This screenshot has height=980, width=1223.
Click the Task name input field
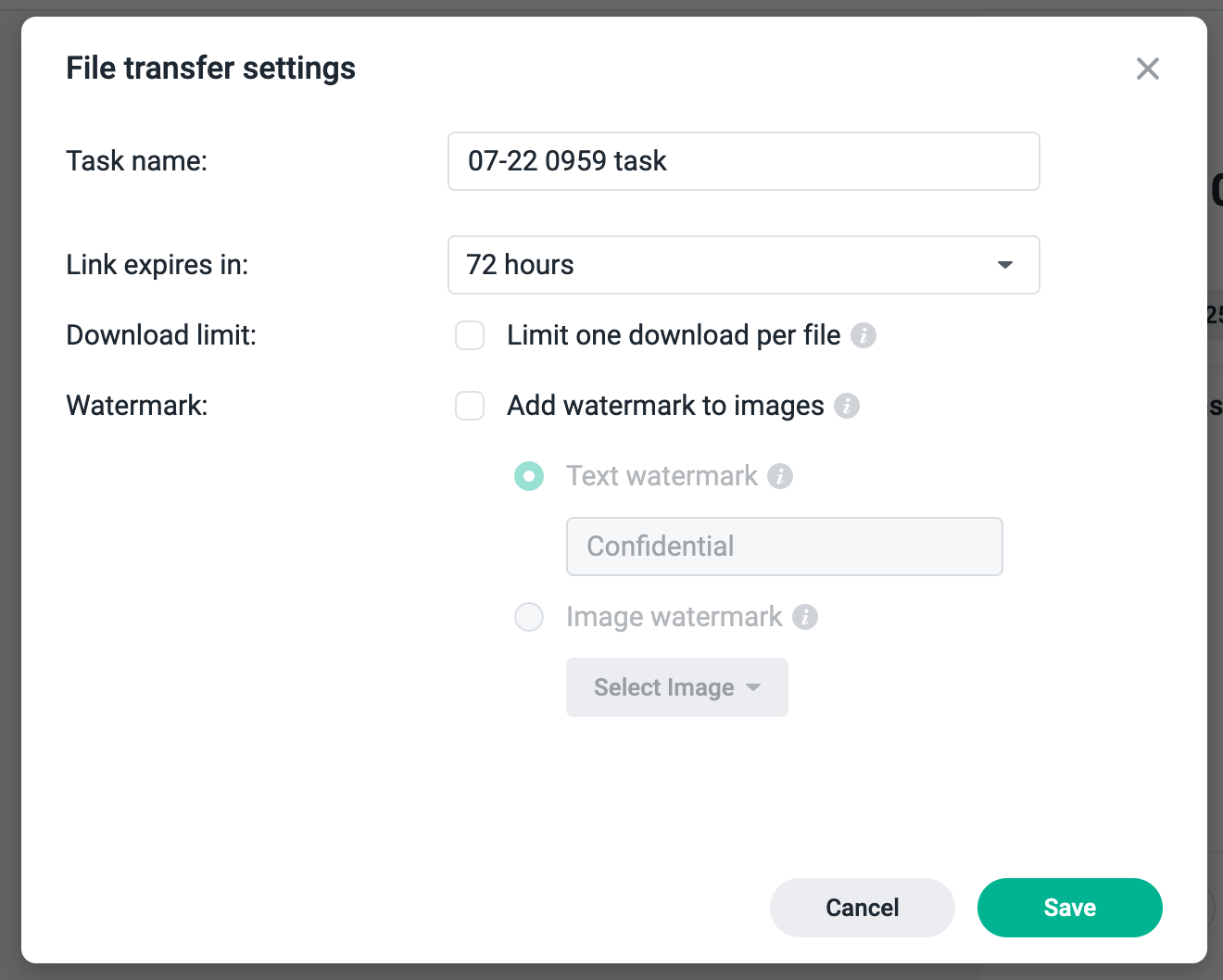click(x=743, y=161)
